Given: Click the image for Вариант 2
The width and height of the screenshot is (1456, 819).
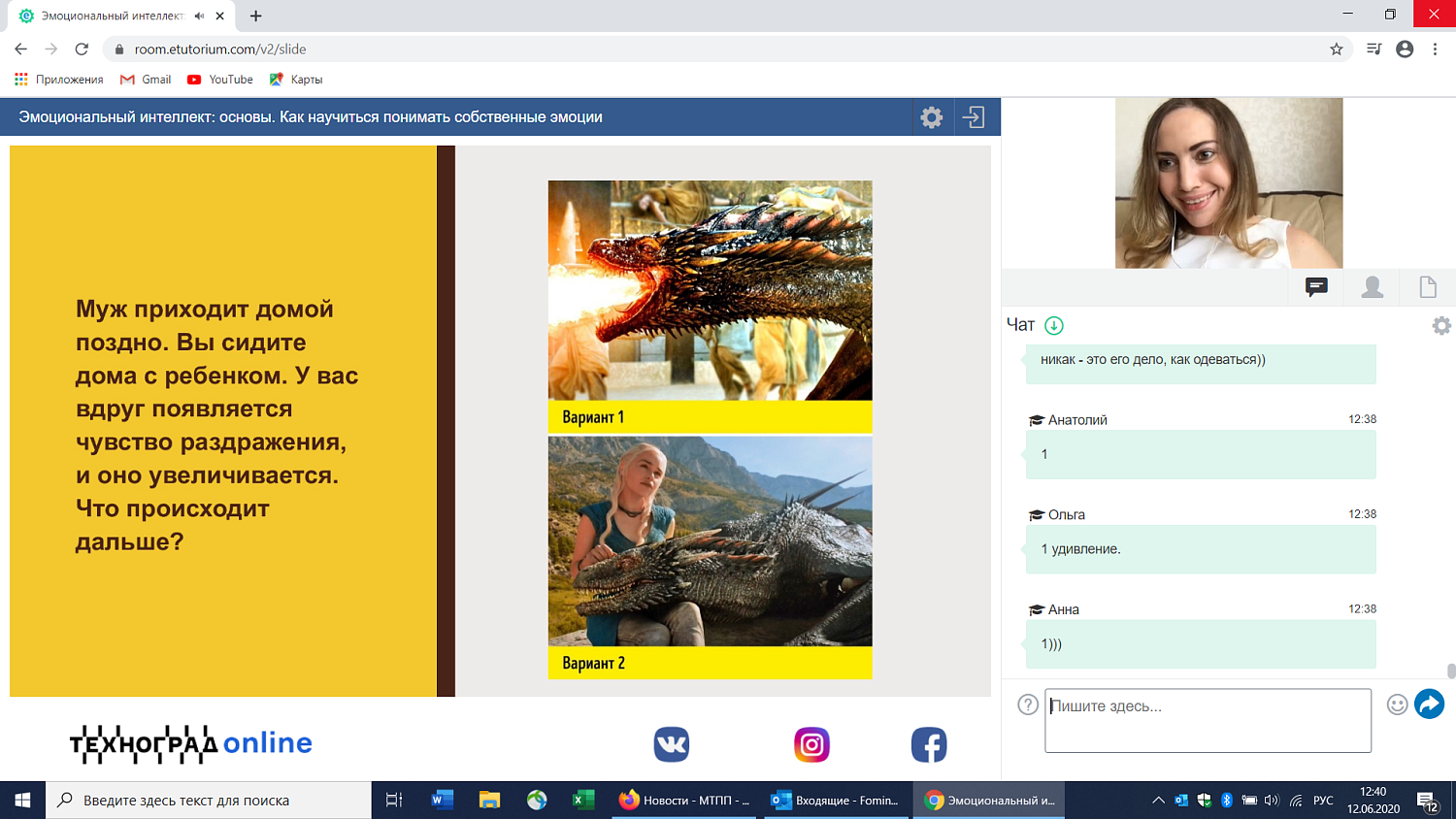Looking at the screenshot, I should point(710,541).
